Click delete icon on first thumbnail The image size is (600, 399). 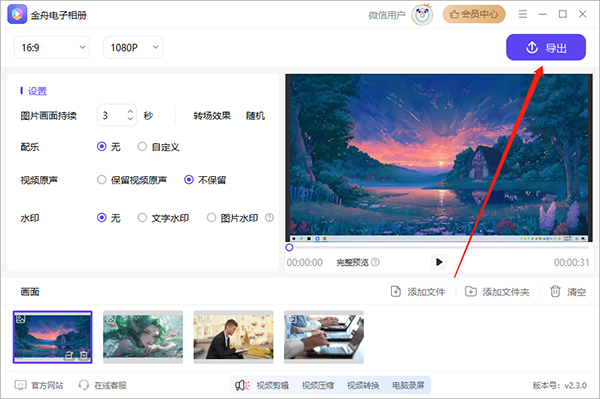coord(84,355)
